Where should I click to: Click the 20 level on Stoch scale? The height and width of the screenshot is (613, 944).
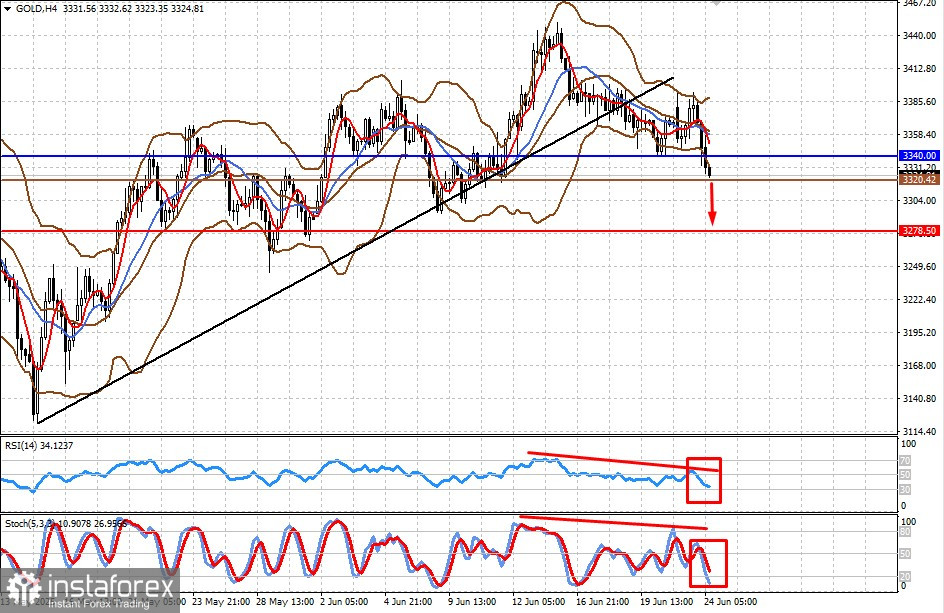(904, 577)
